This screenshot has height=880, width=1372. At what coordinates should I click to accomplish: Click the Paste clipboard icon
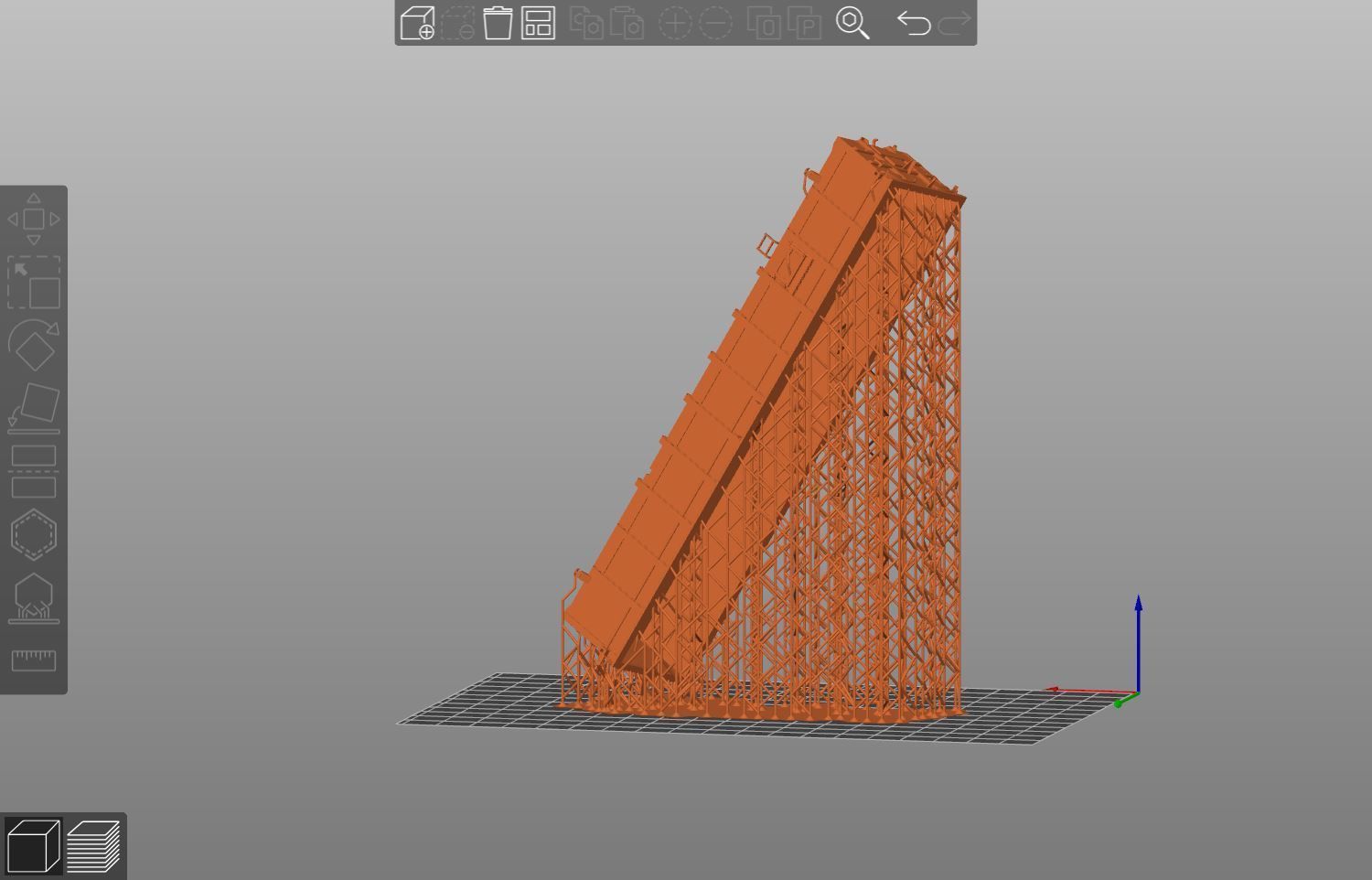[x=627, y=23]
